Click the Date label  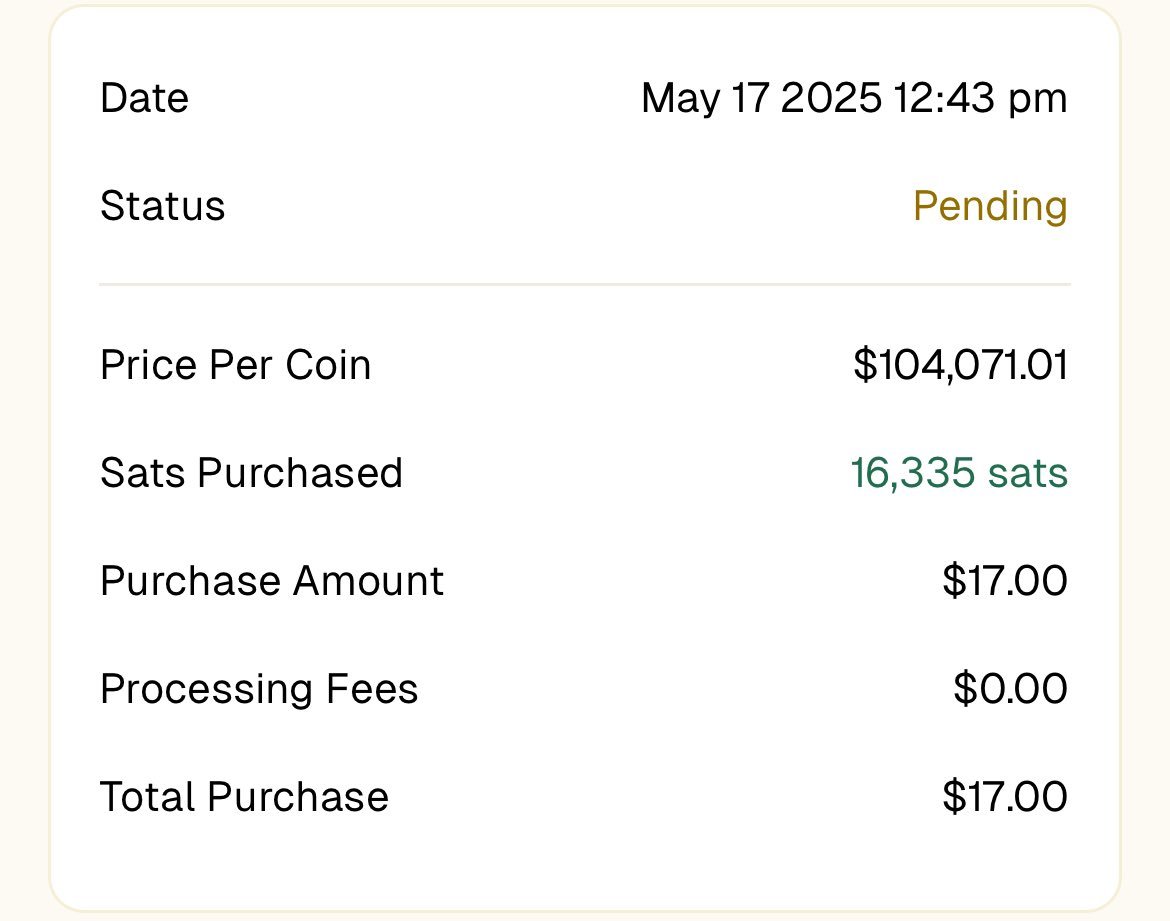click(144, 98)
